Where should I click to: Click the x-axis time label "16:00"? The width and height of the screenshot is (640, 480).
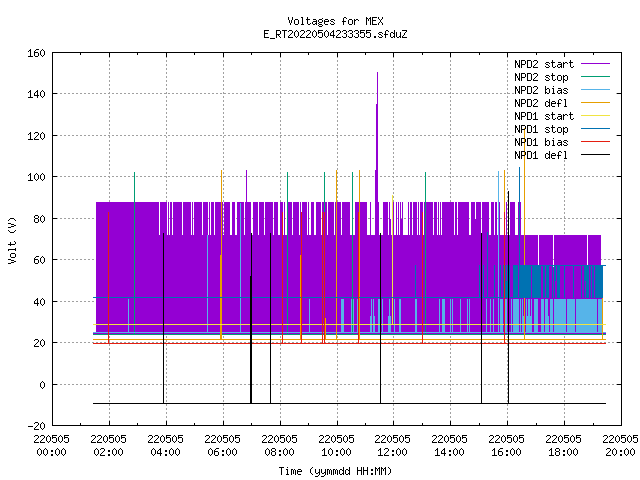click(507, 452)
